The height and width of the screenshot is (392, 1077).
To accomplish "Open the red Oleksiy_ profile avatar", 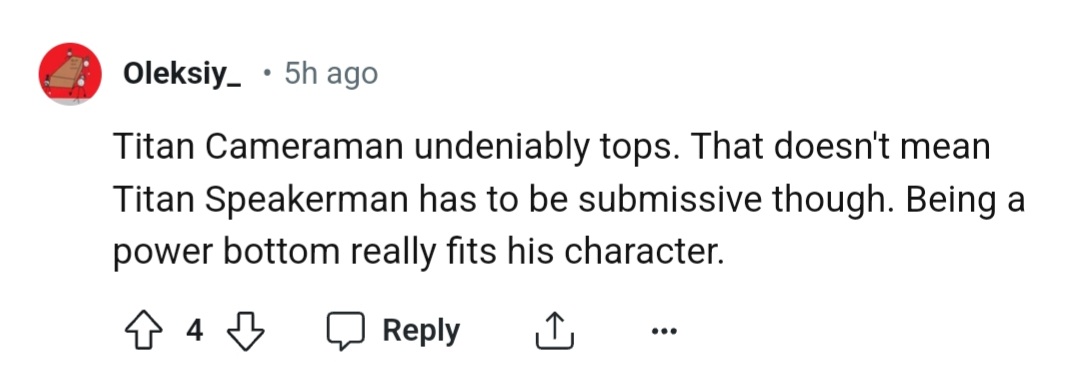I will pos(70,73).
